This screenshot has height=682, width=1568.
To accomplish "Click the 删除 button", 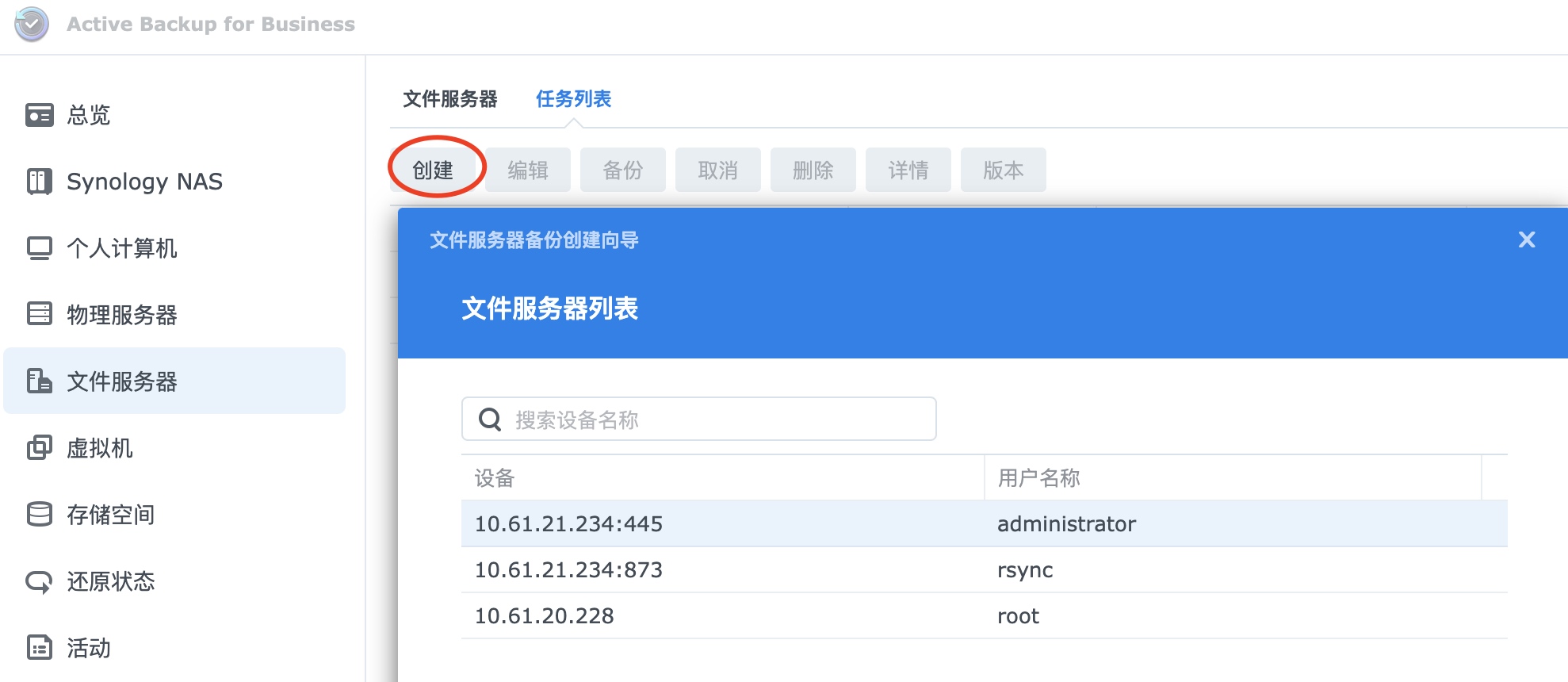I will [813, 170].
